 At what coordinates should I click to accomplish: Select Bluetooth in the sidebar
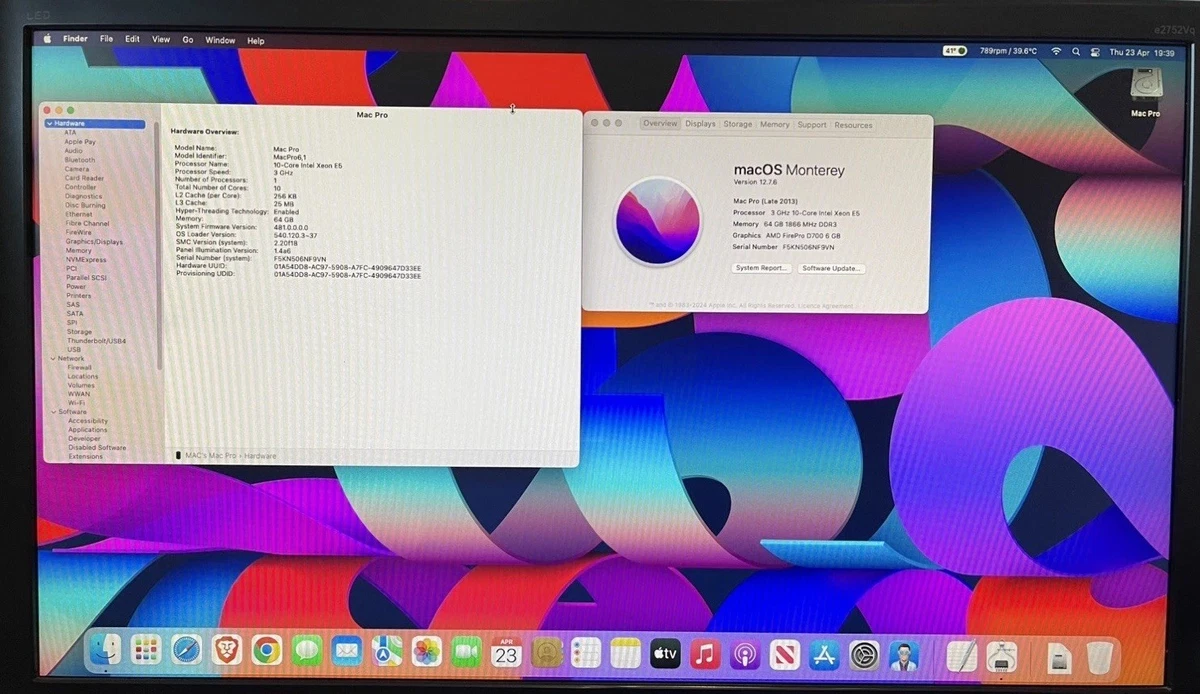[80, 160]
